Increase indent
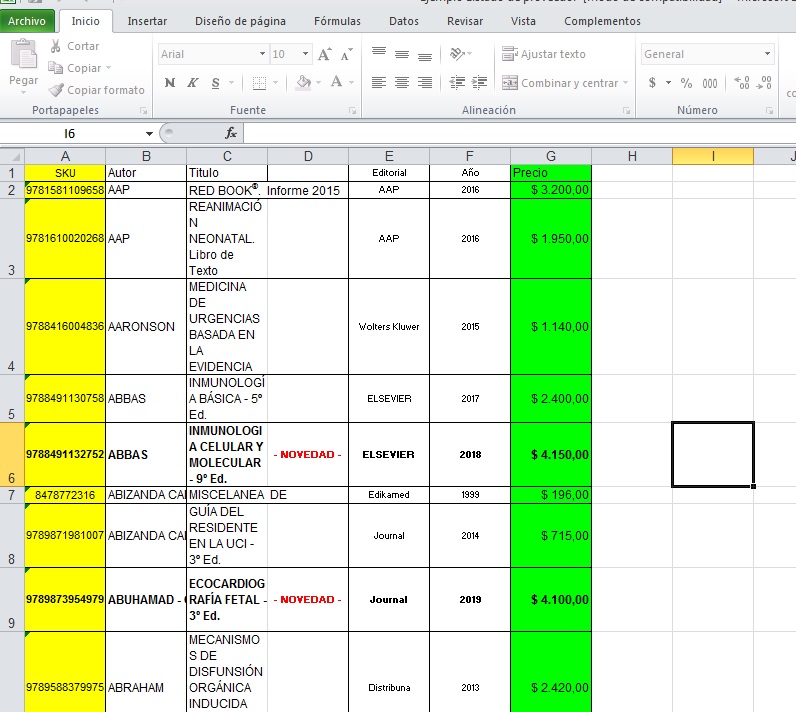 pyautogui.click(x=480, y=83)
